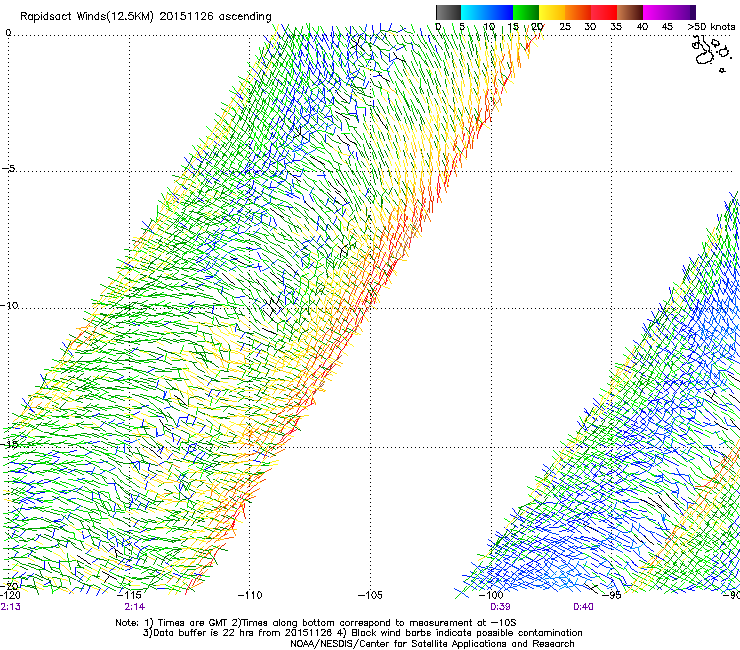
Task: Click the 'Data buffer is 22 hrs' note line
Action: point(362,633)
